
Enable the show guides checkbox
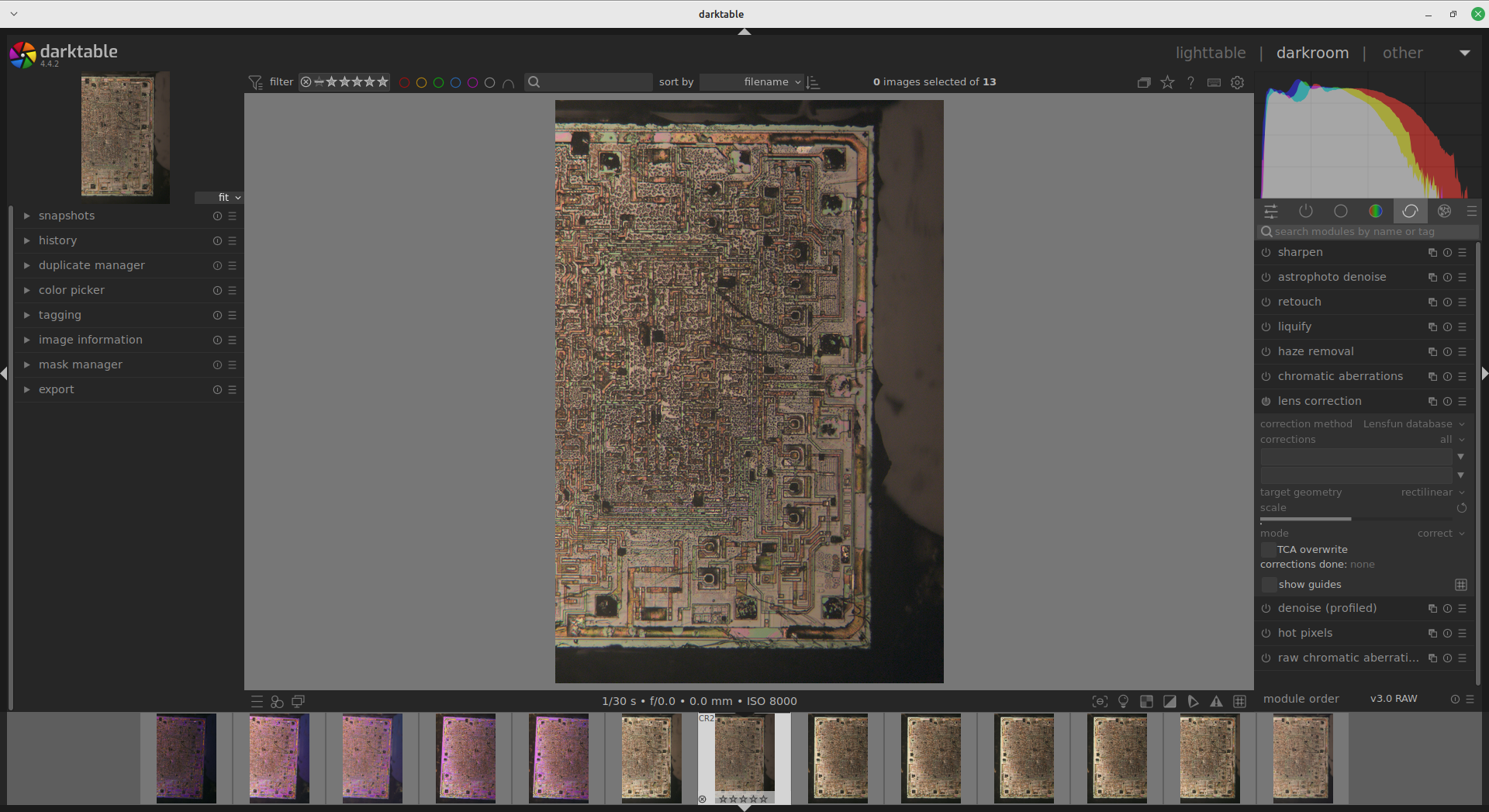(x=1269, y=584)
